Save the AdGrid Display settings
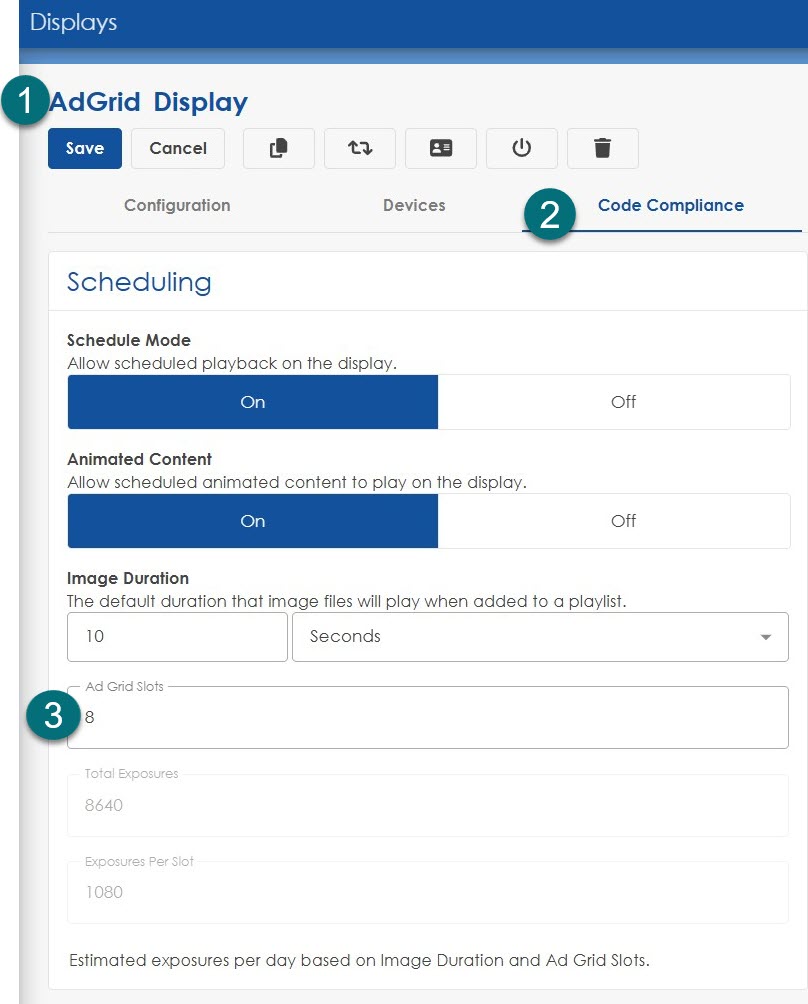Viewport: 808px width, 1004px height. [84, 148]
